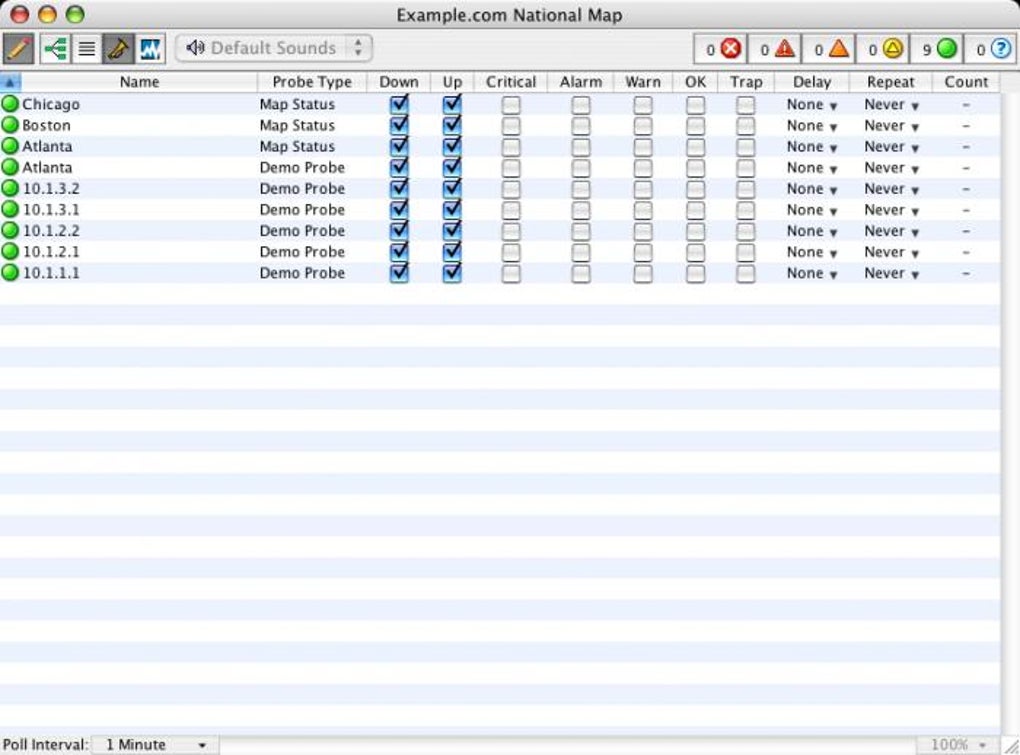Open the Default Sounds dropdown
1020x755 pixels.
click(x=274, y=48)
